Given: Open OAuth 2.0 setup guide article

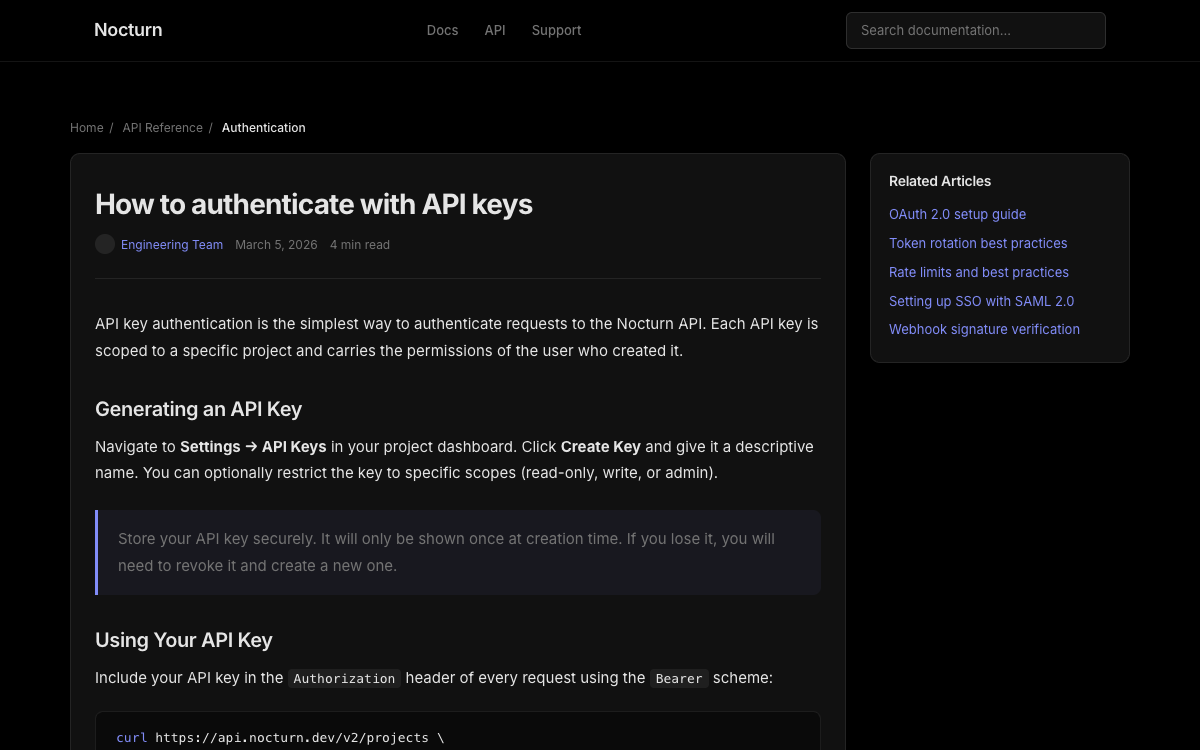Looking at the screenshot, I should coord(957,214).
